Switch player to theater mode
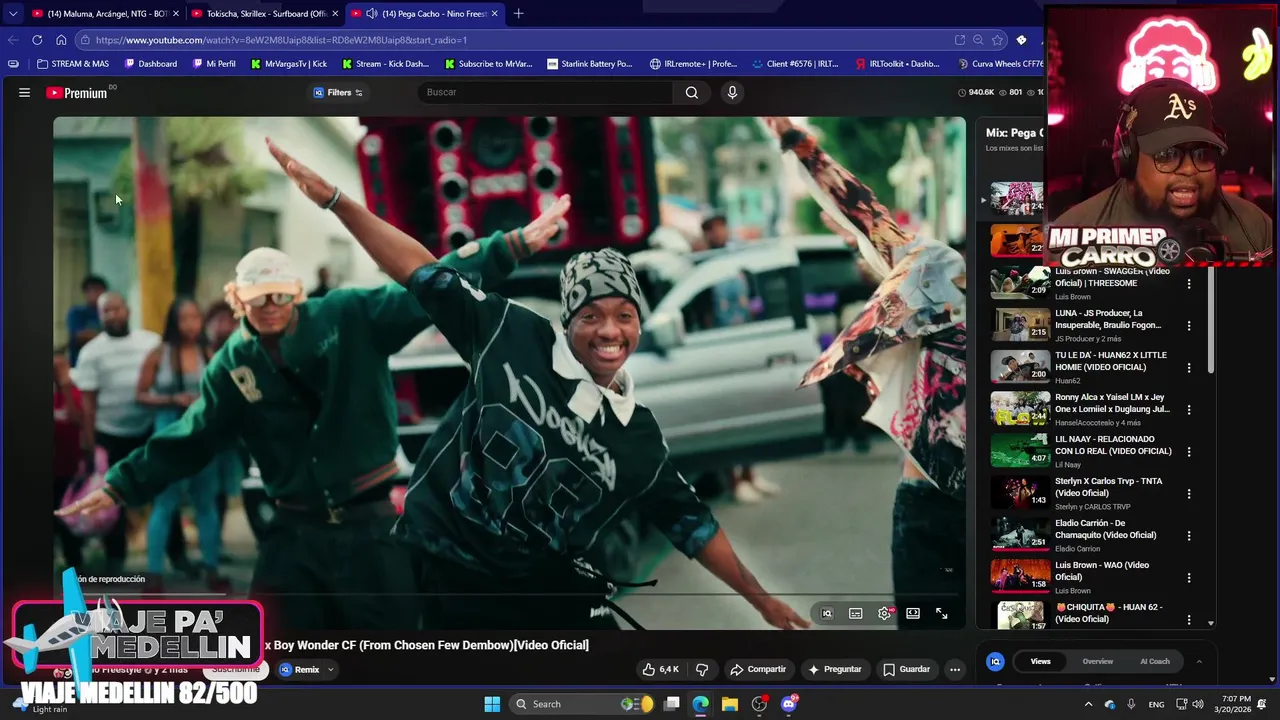This screenshot has width=1280, height=720. click(913, 613)
